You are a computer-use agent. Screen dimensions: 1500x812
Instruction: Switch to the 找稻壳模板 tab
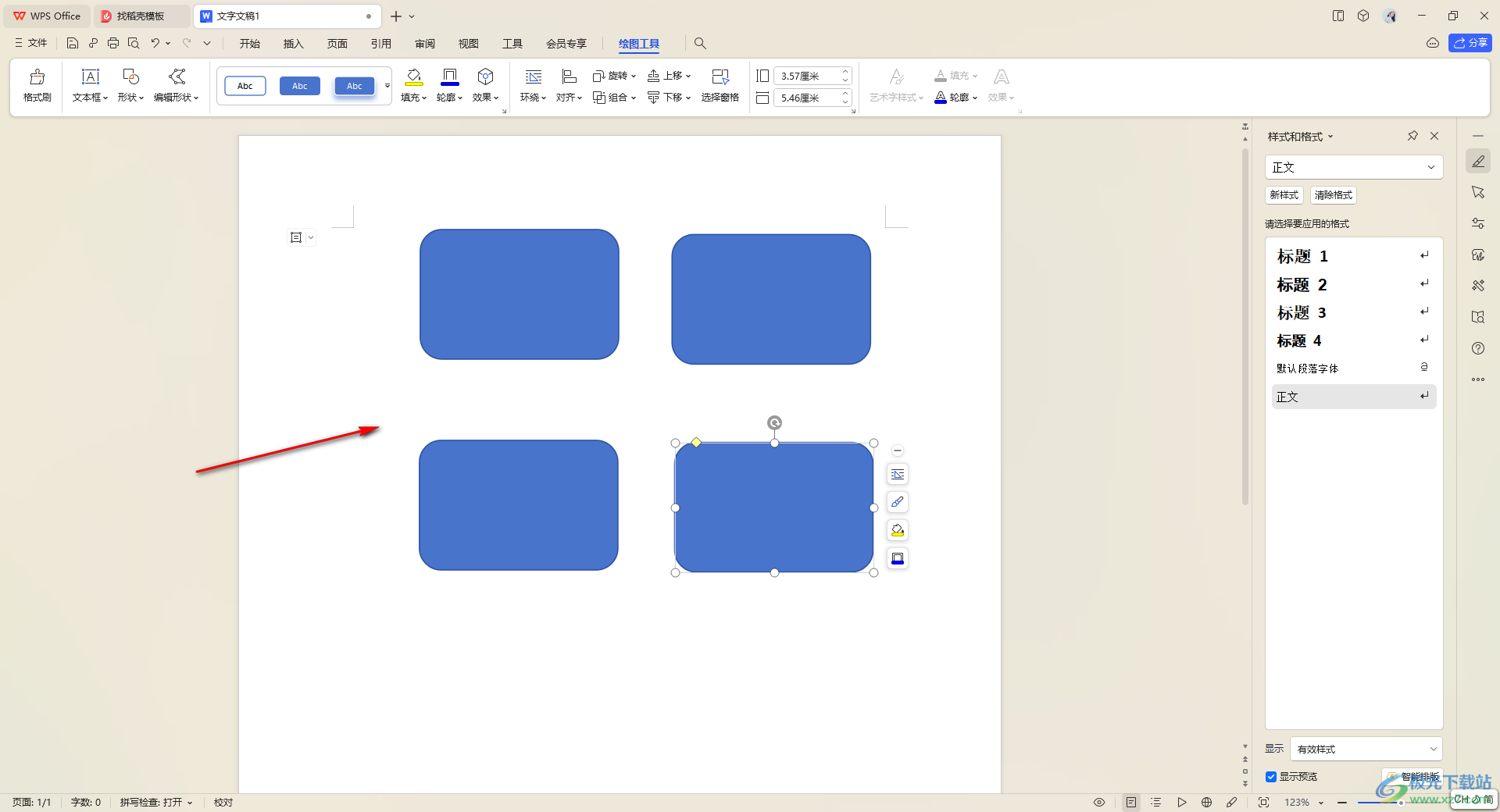(x=141, y=16)
